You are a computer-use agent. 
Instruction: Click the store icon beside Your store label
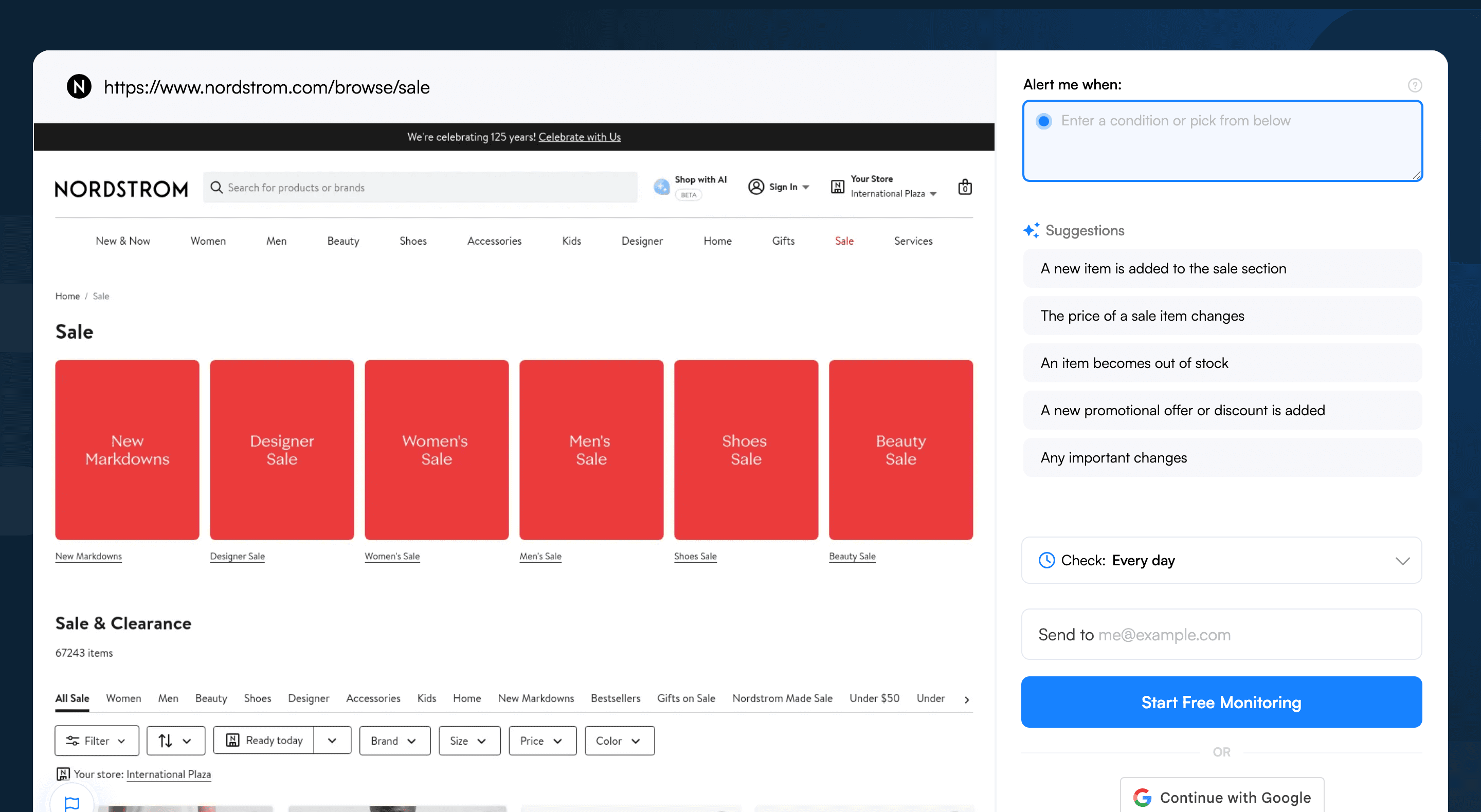[x=63, y=774]
